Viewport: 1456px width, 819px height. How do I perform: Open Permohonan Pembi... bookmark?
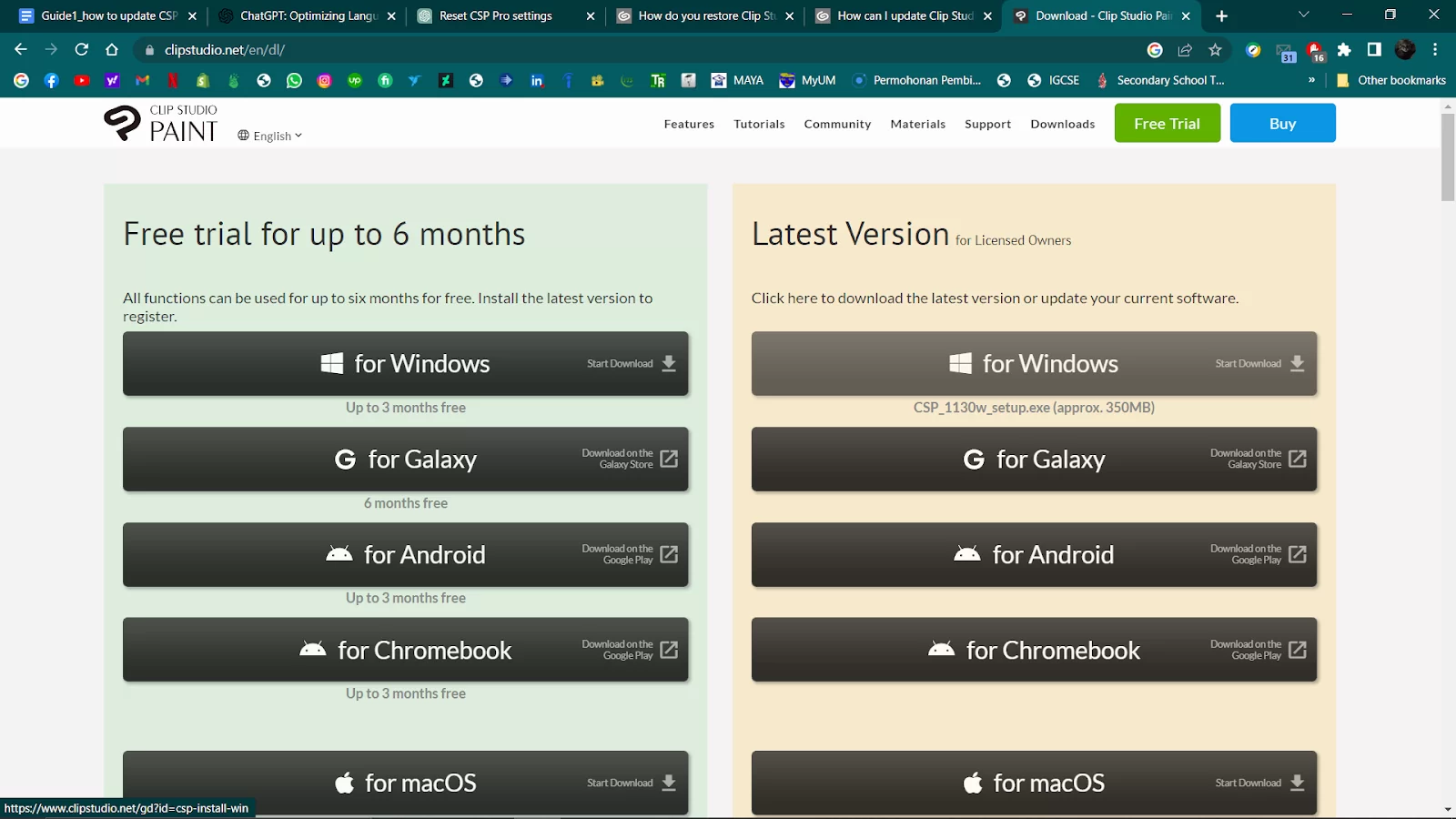pyautogui.click(x=916, y=80)
